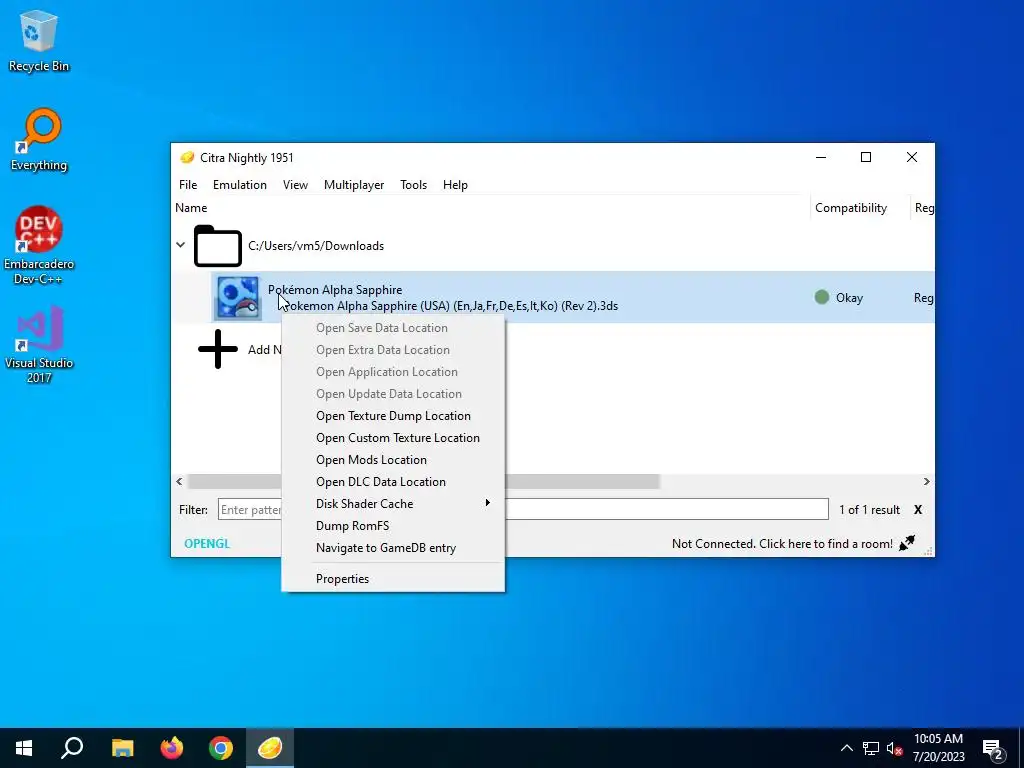Click Citra icon in taskbar
The height and width of the screenshot is (768, 1024).
[270, 748]
